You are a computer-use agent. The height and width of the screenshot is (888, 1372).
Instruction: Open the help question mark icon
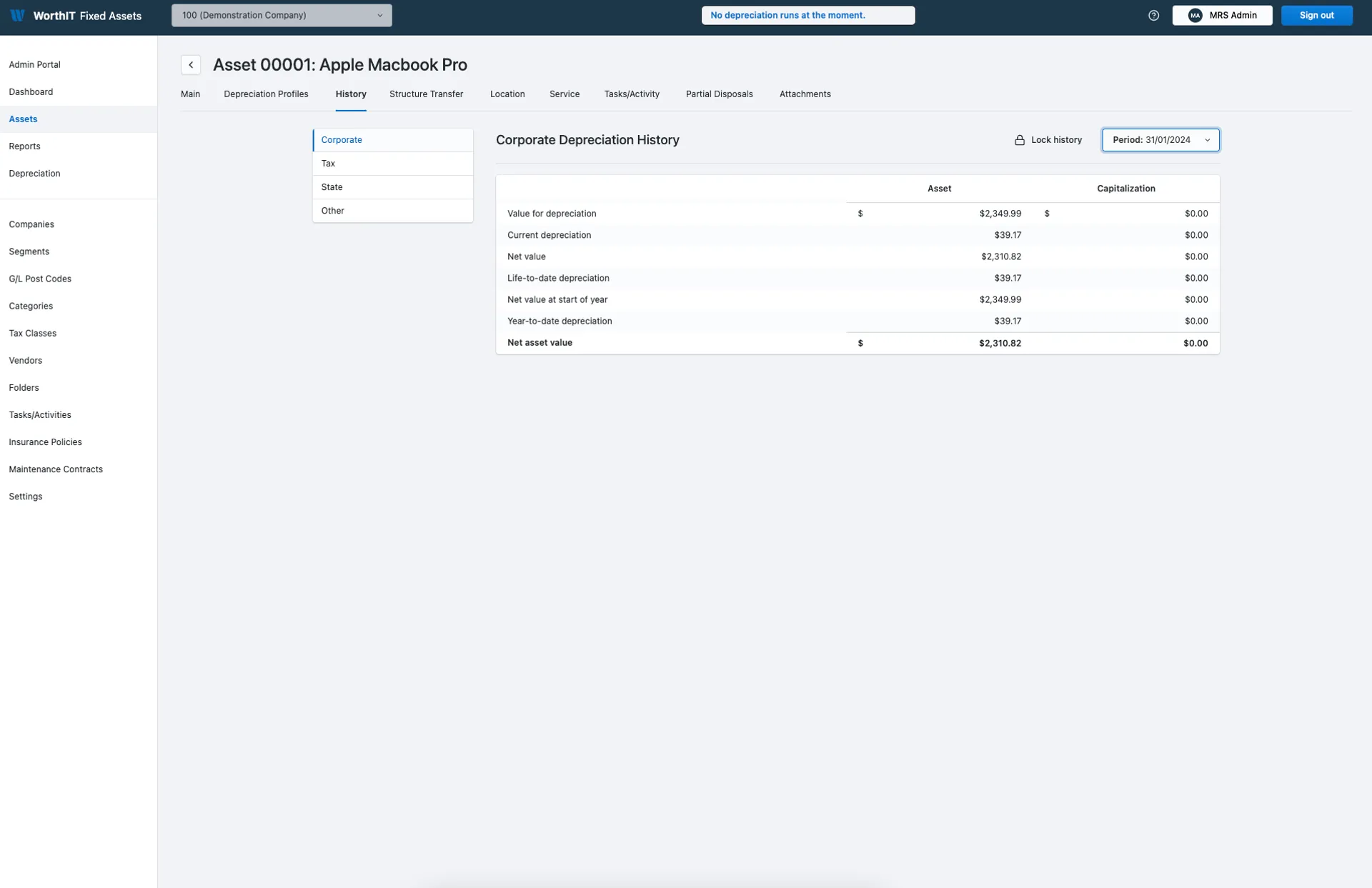pyautogui.click(x=1153, y=15)
